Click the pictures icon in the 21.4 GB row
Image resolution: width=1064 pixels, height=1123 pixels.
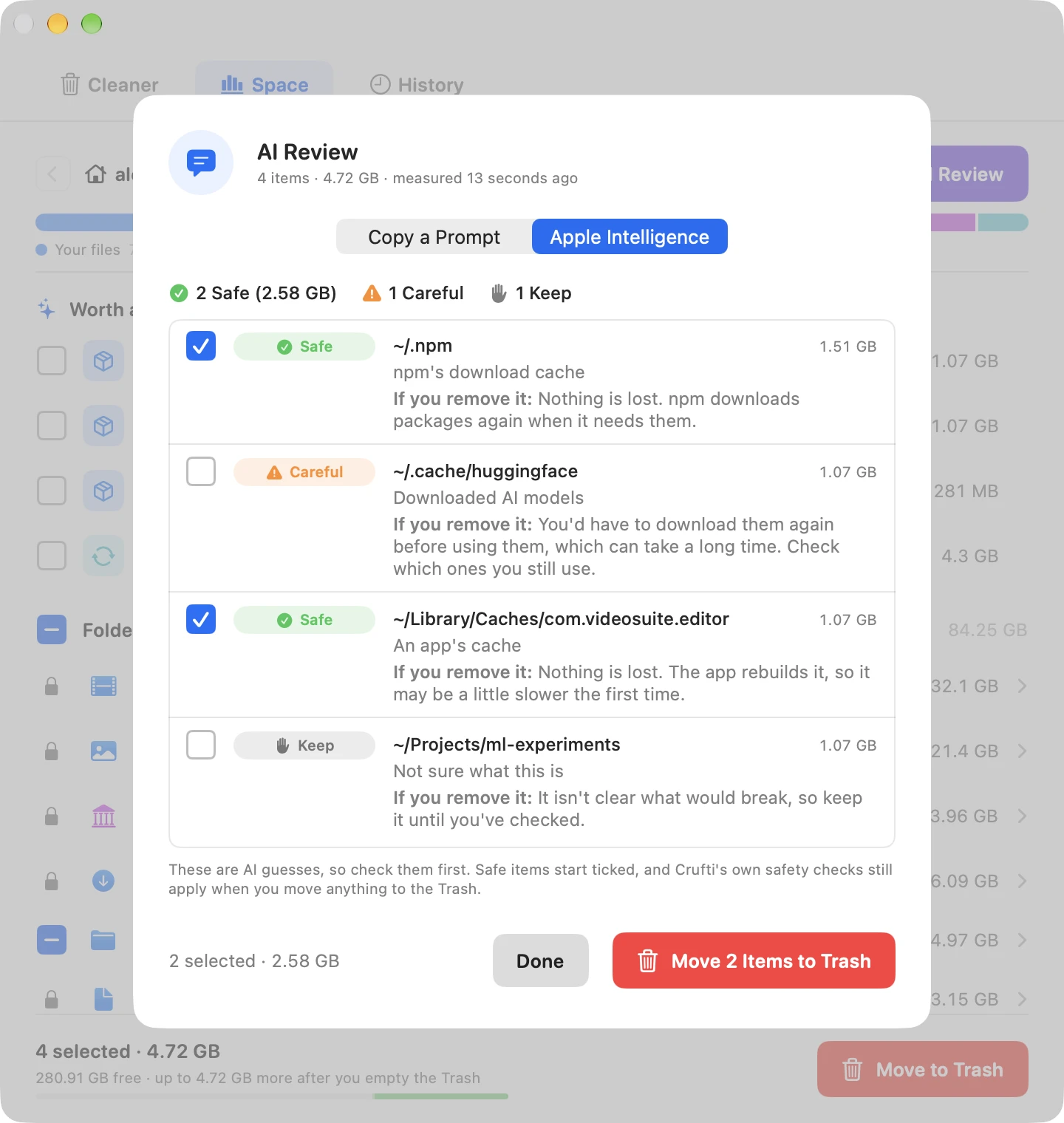coord(103,751)
